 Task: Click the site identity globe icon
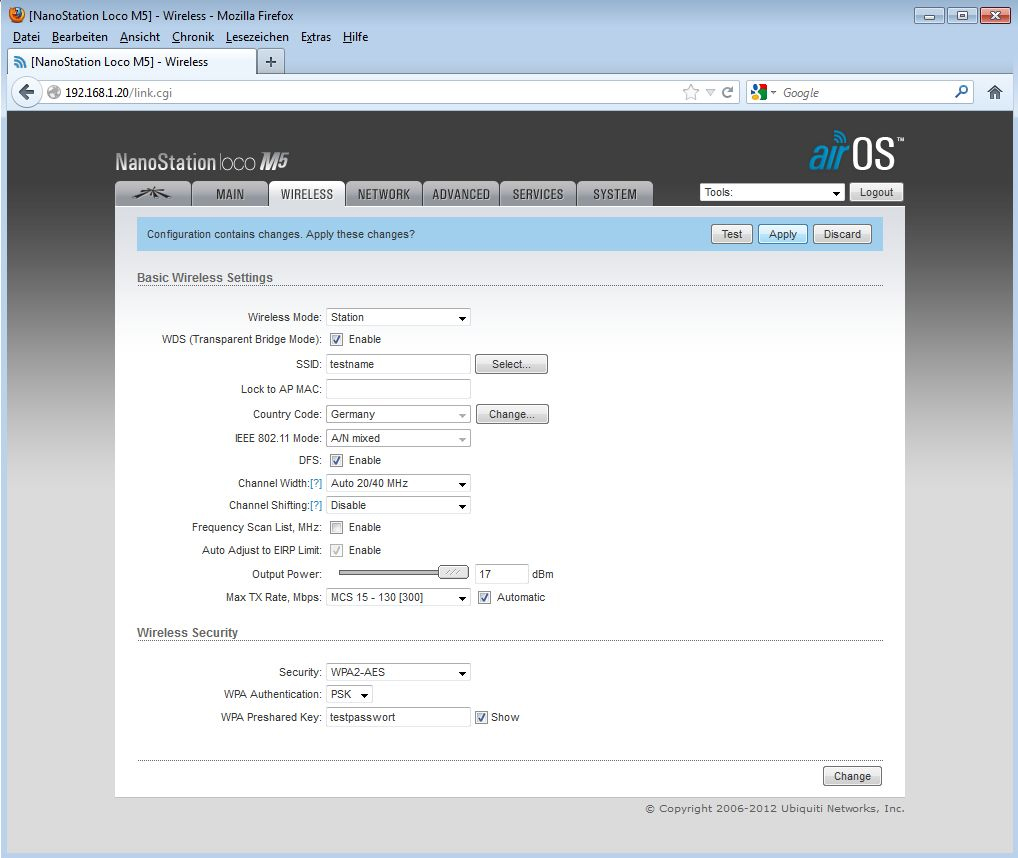tap(54, 92)
